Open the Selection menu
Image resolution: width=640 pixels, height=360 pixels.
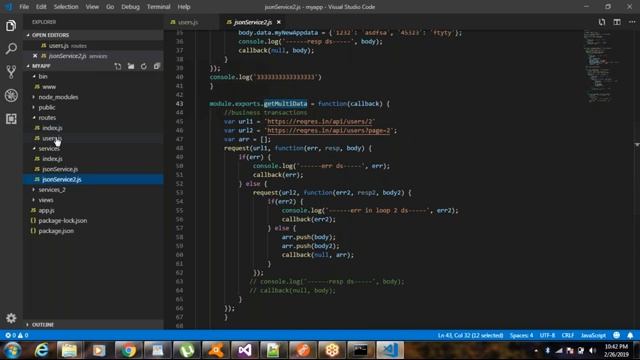pos(66,7)
